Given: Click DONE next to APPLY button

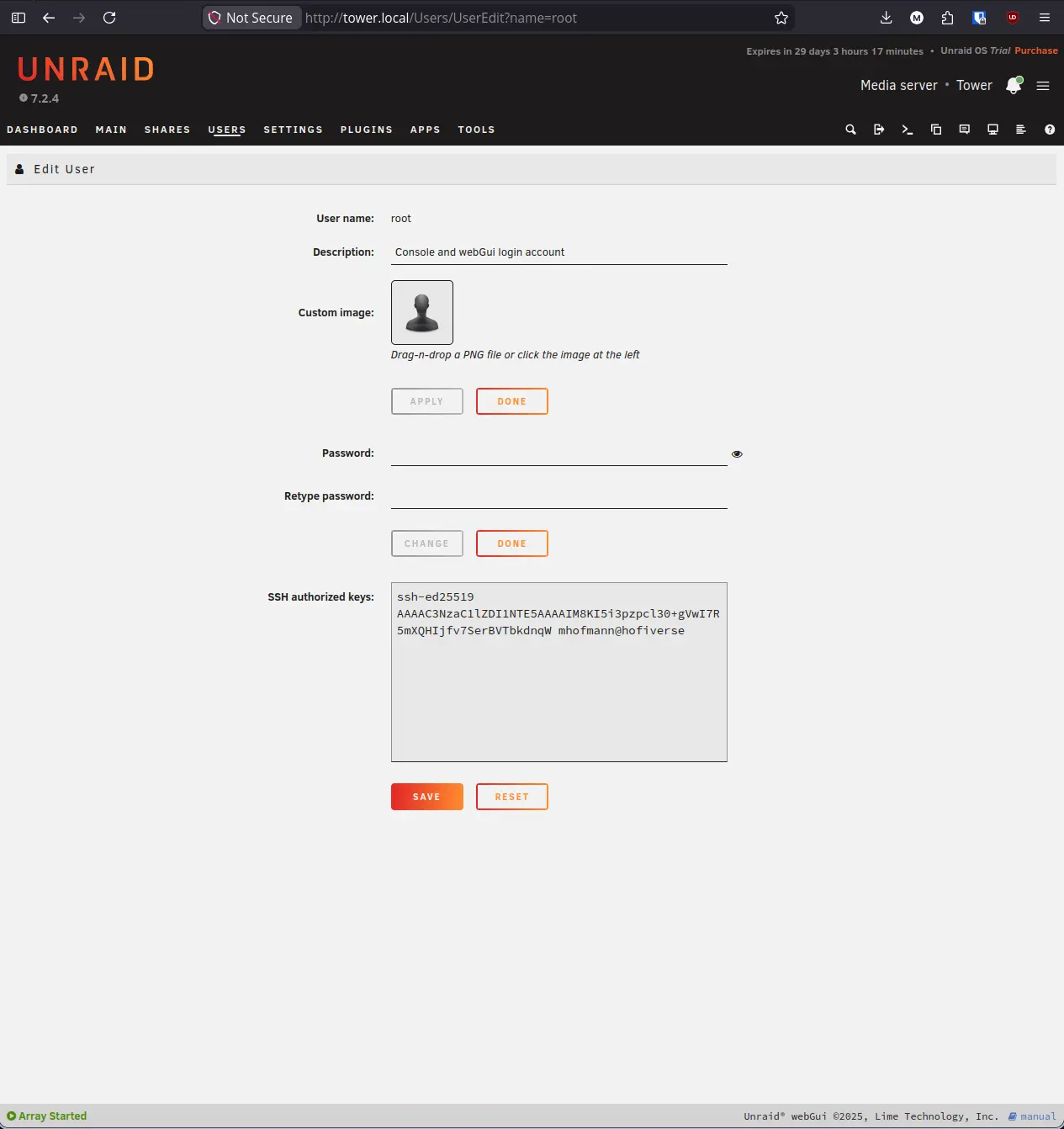Looking at the screenshot, I should 512,401.
